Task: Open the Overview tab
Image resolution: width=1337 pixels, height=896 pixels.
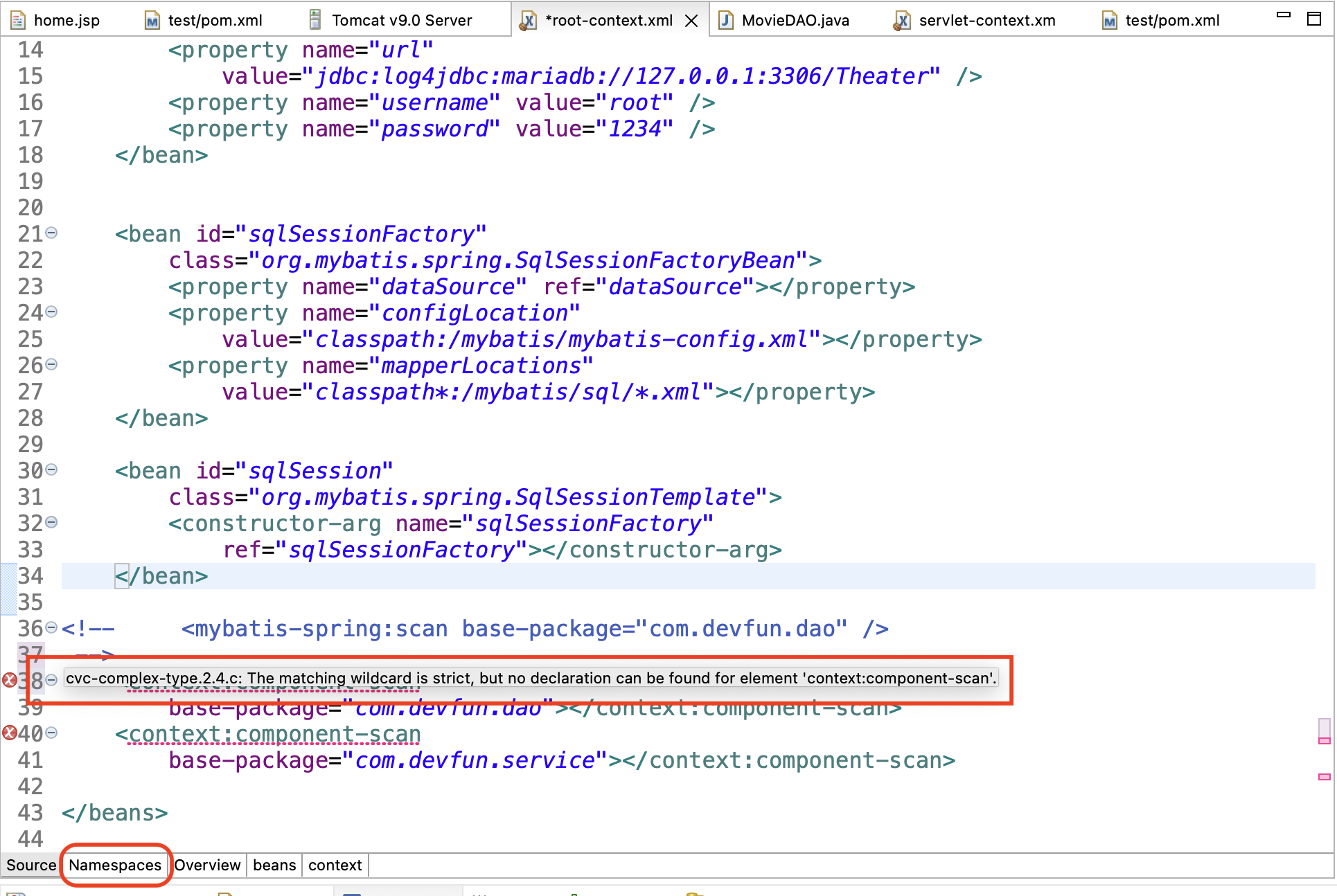Action: 207,865
